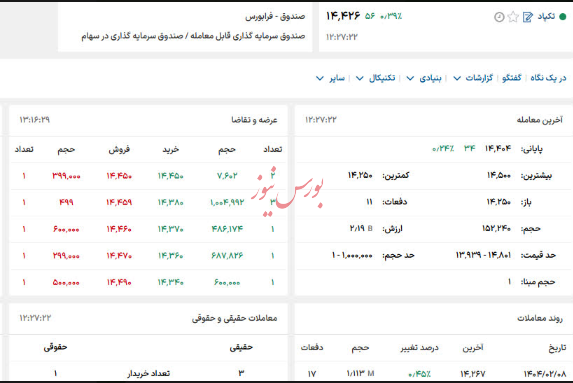Click the حد حجم range ۱ - ۱,۰۰۰,۰۰۰

click(352, 255)
